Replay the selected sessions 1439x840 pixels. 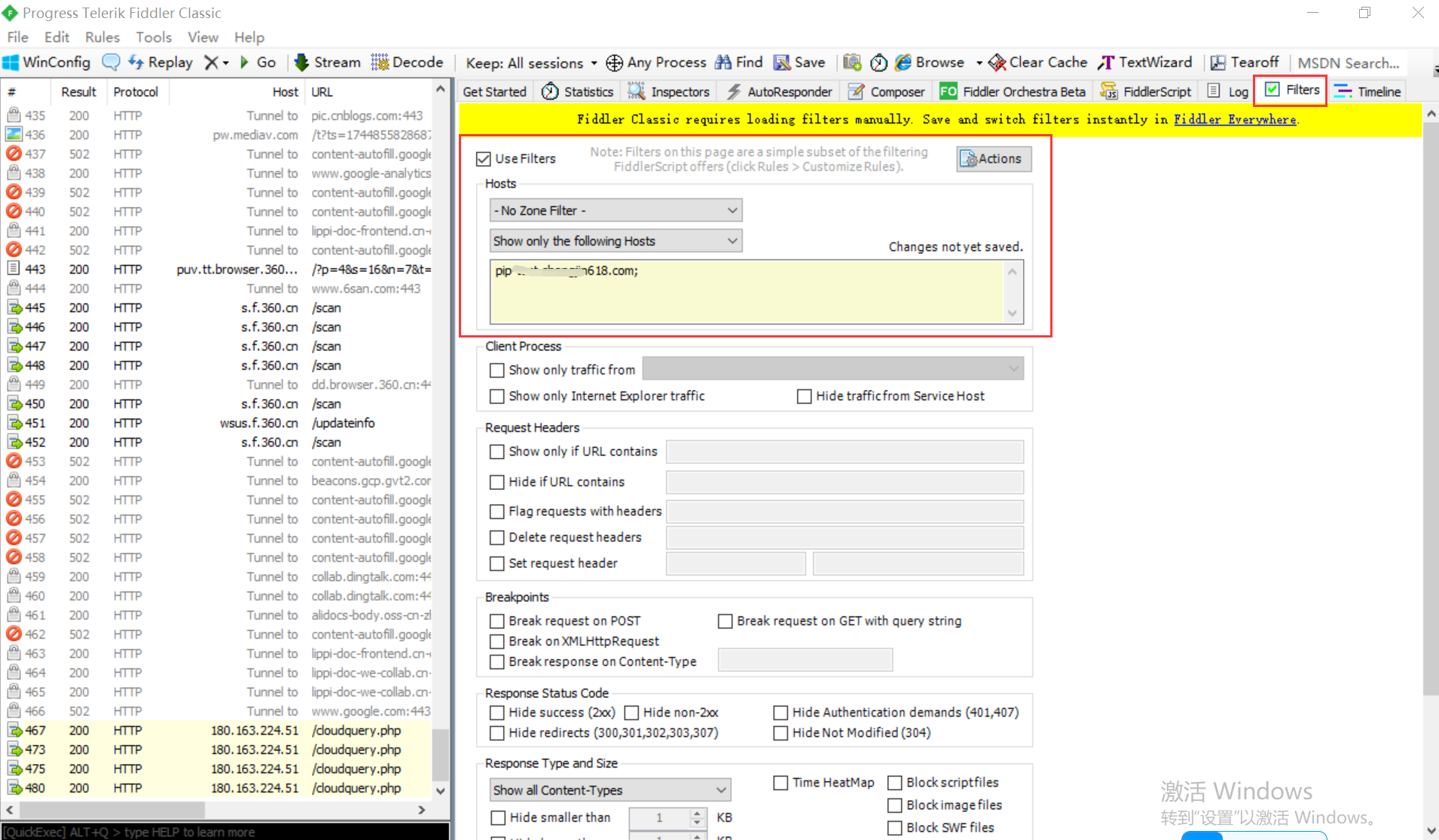[x=160, y=63]
